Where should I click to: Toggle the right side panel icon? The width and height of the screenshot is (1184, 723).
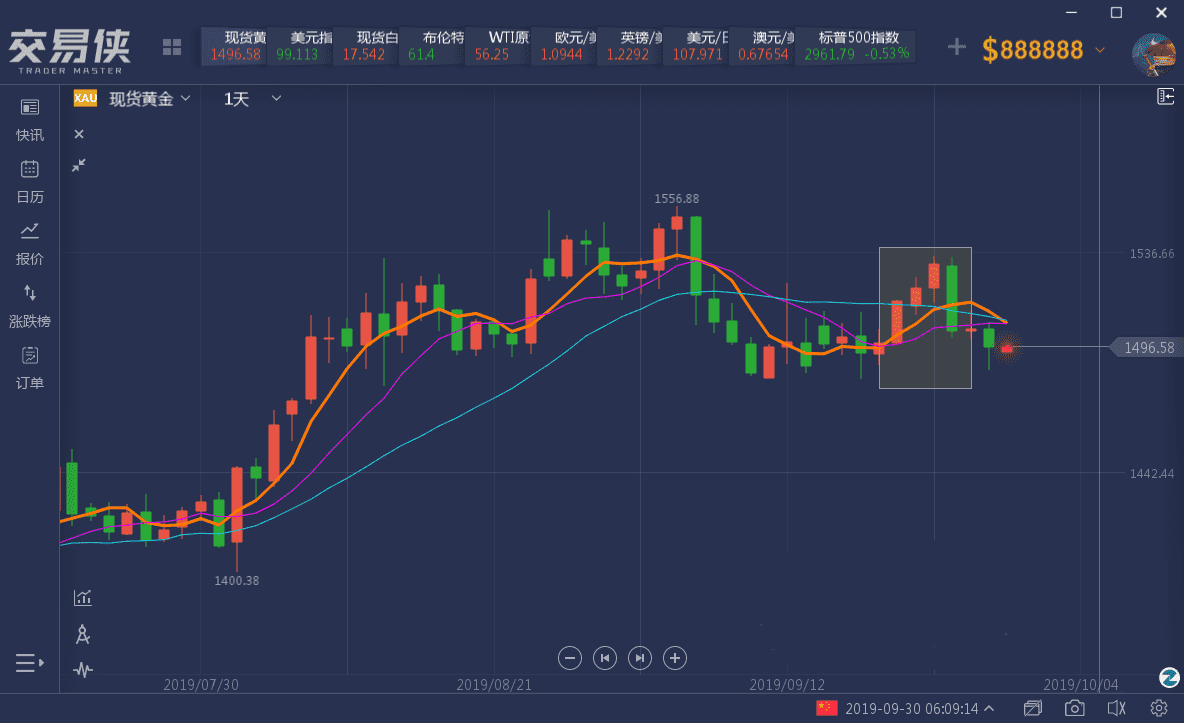click(1165, 96)
